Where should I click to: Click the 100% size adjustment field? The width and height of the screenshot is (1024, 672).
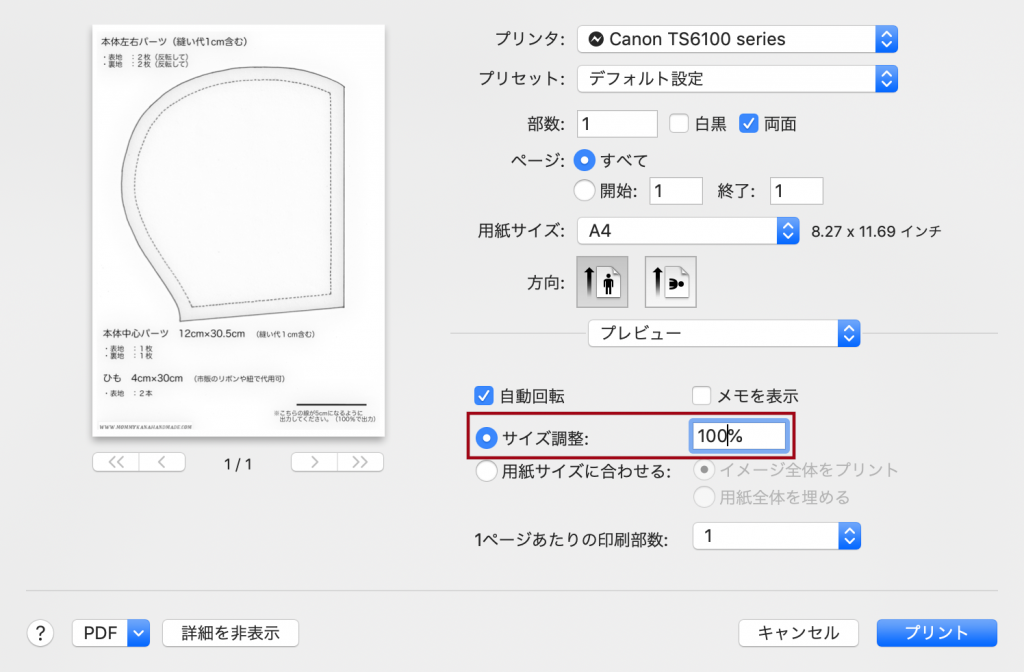[739, 435]
